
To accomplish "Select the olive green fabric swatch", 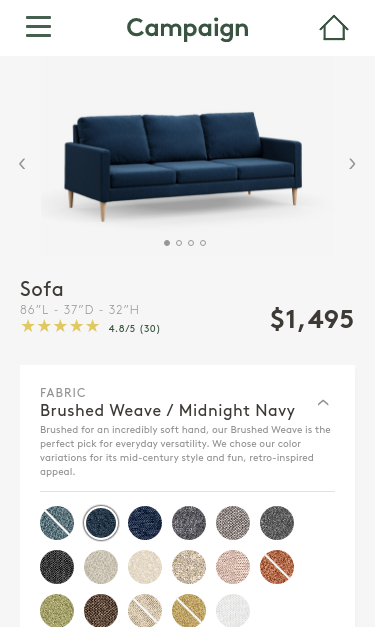I will (57, 611).
